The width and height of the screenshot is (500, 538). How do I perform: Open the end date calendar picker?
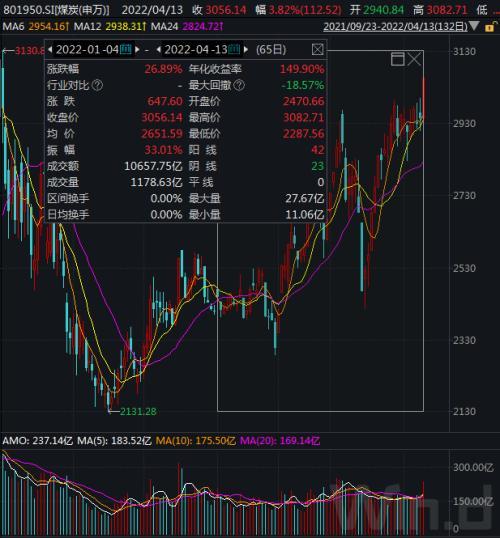(234, 50)
